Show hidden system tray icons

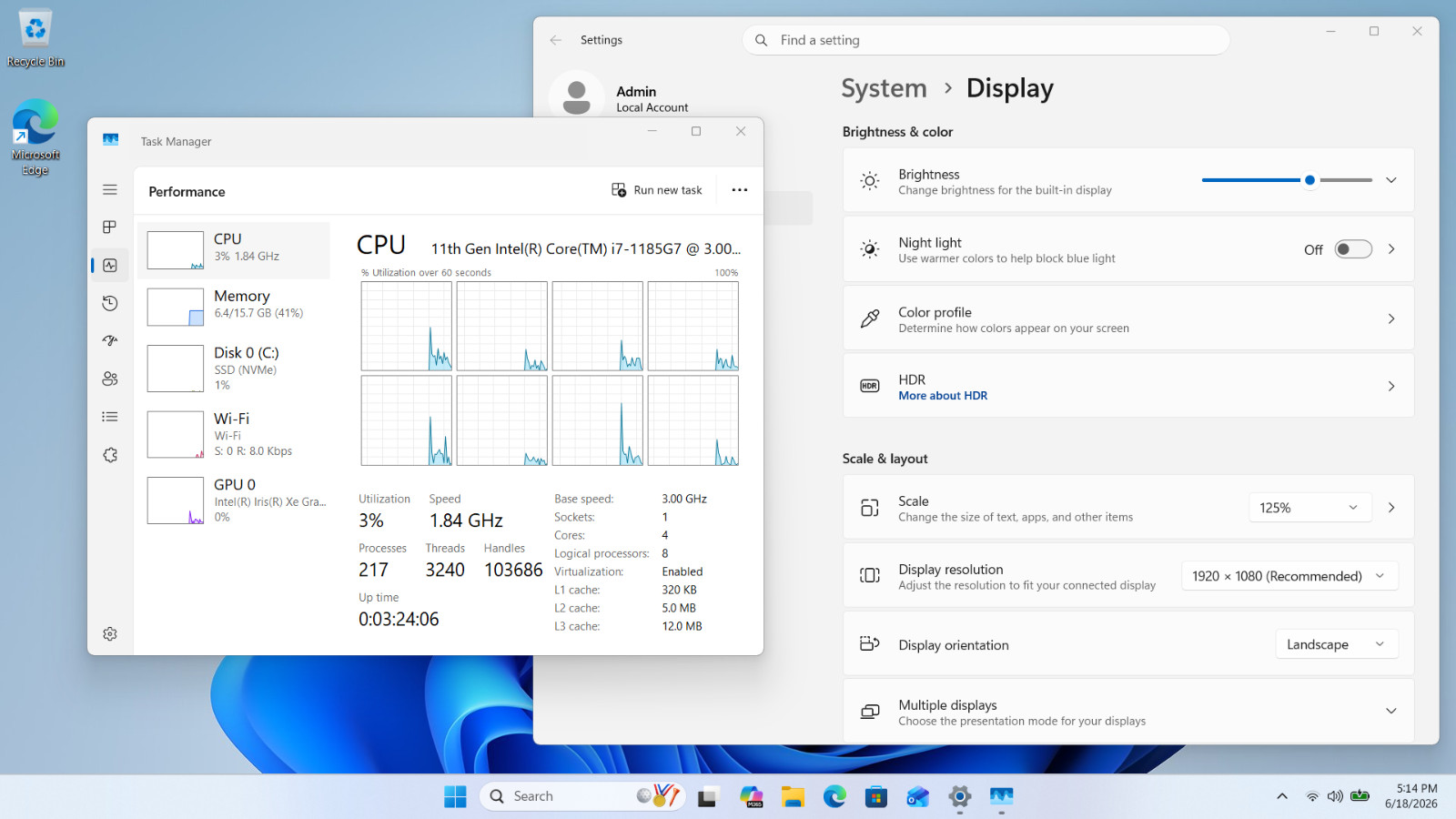click(1282, 796)
